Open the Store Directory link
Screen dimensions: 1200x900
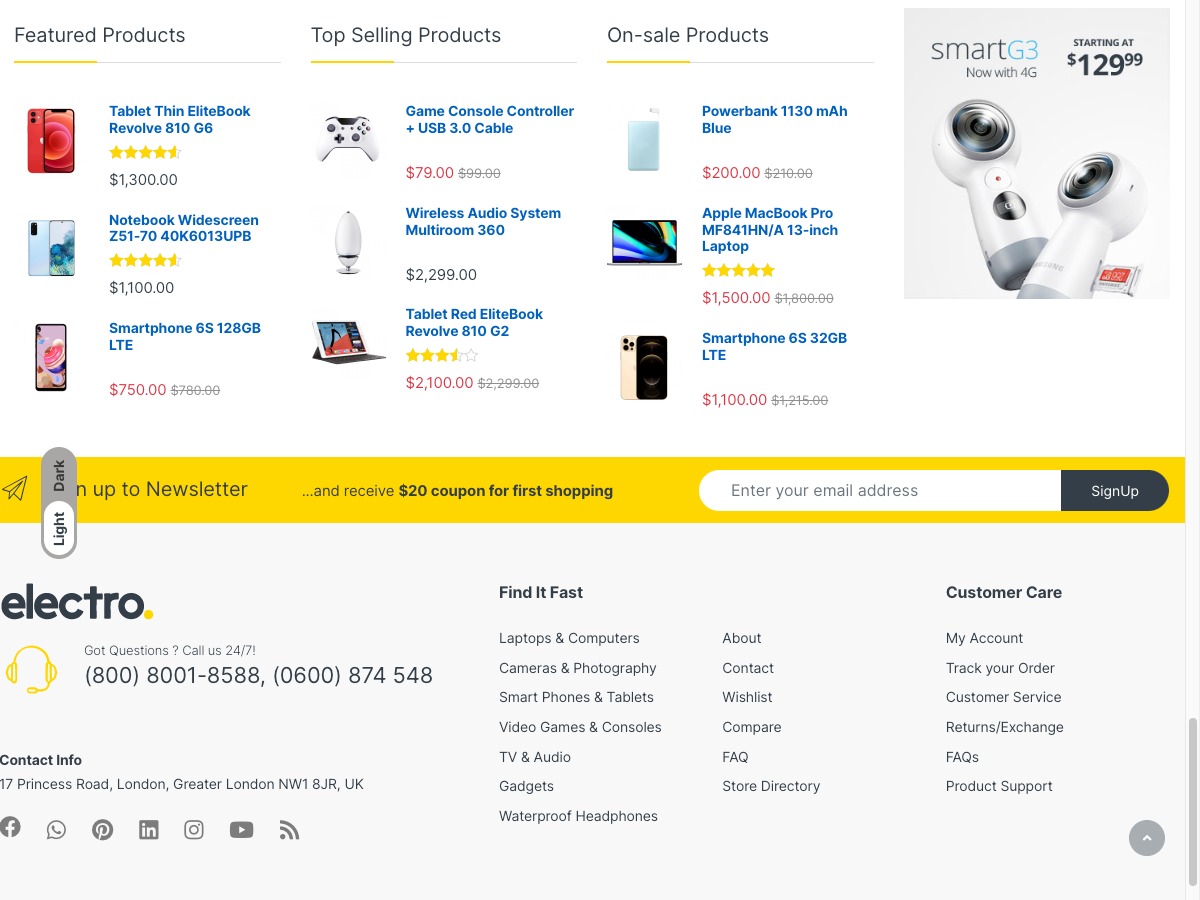click(x=771, y=786)
